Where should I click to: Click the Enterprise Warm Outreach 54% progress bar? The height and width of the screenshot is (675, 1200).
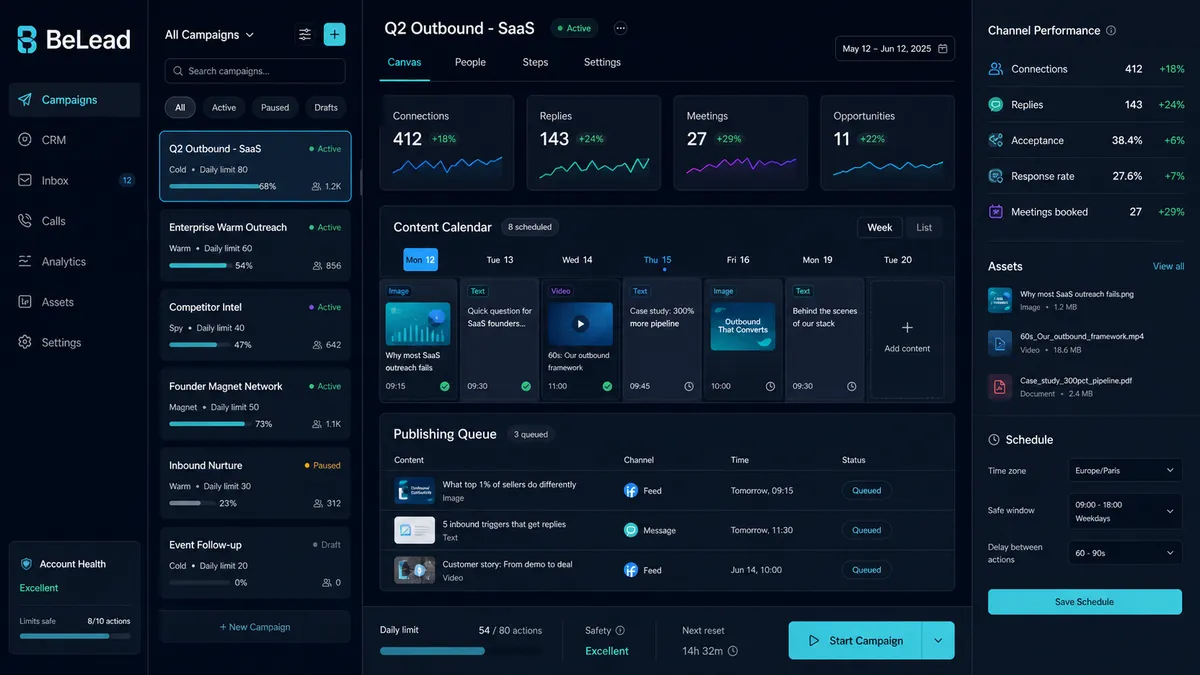(x=199, y=266)
